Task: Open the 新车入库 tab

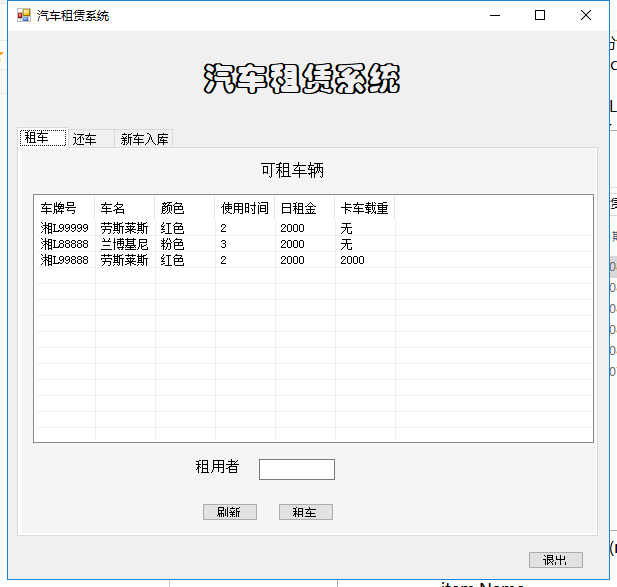Action: pos(144,139)
